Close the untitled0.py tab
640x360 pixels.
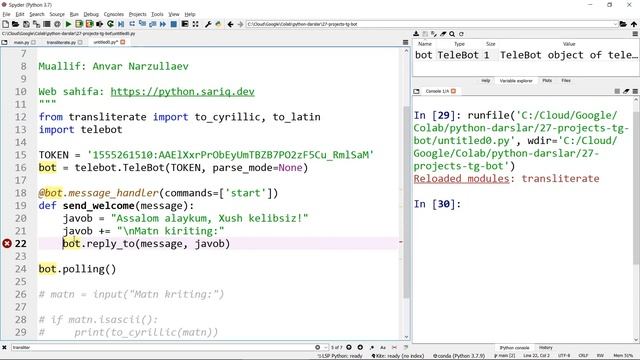(x=123, y=42)
